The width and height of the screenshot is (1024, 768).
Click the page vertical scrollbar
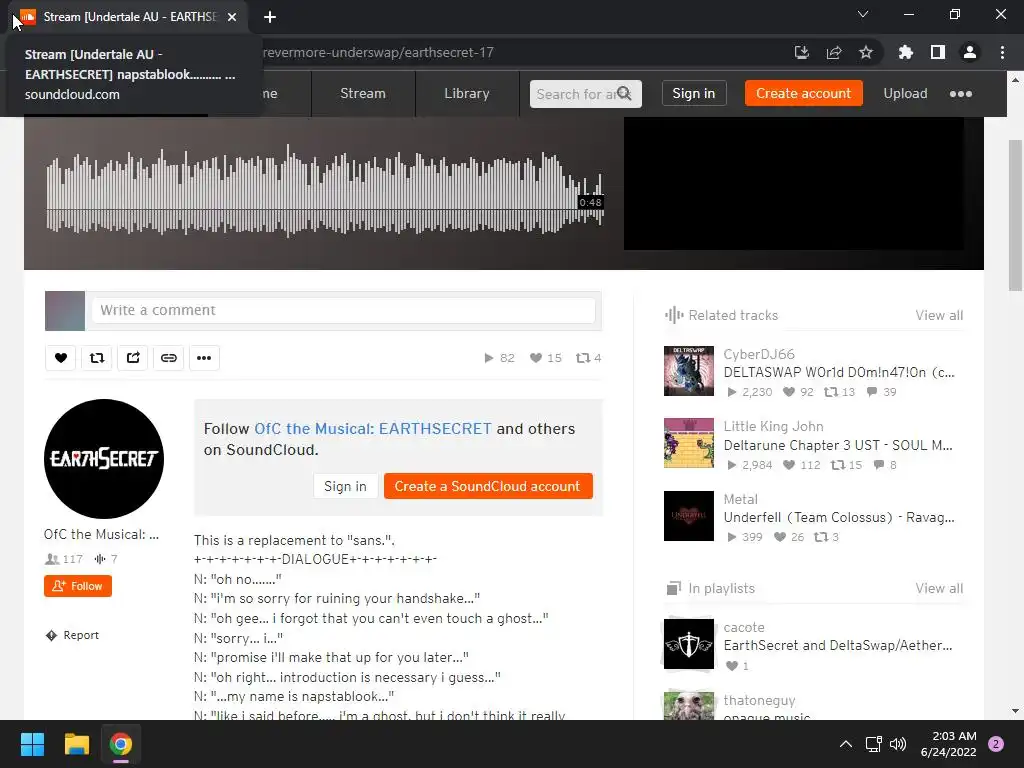tap(1015, 216)
